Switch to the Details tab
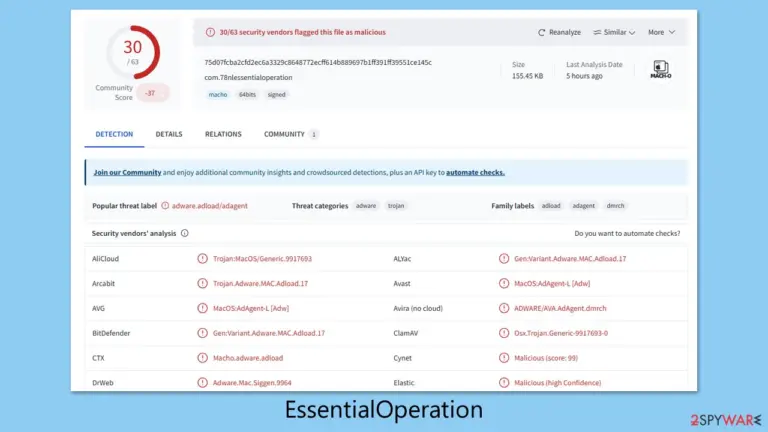 click(x=169, y=134)
